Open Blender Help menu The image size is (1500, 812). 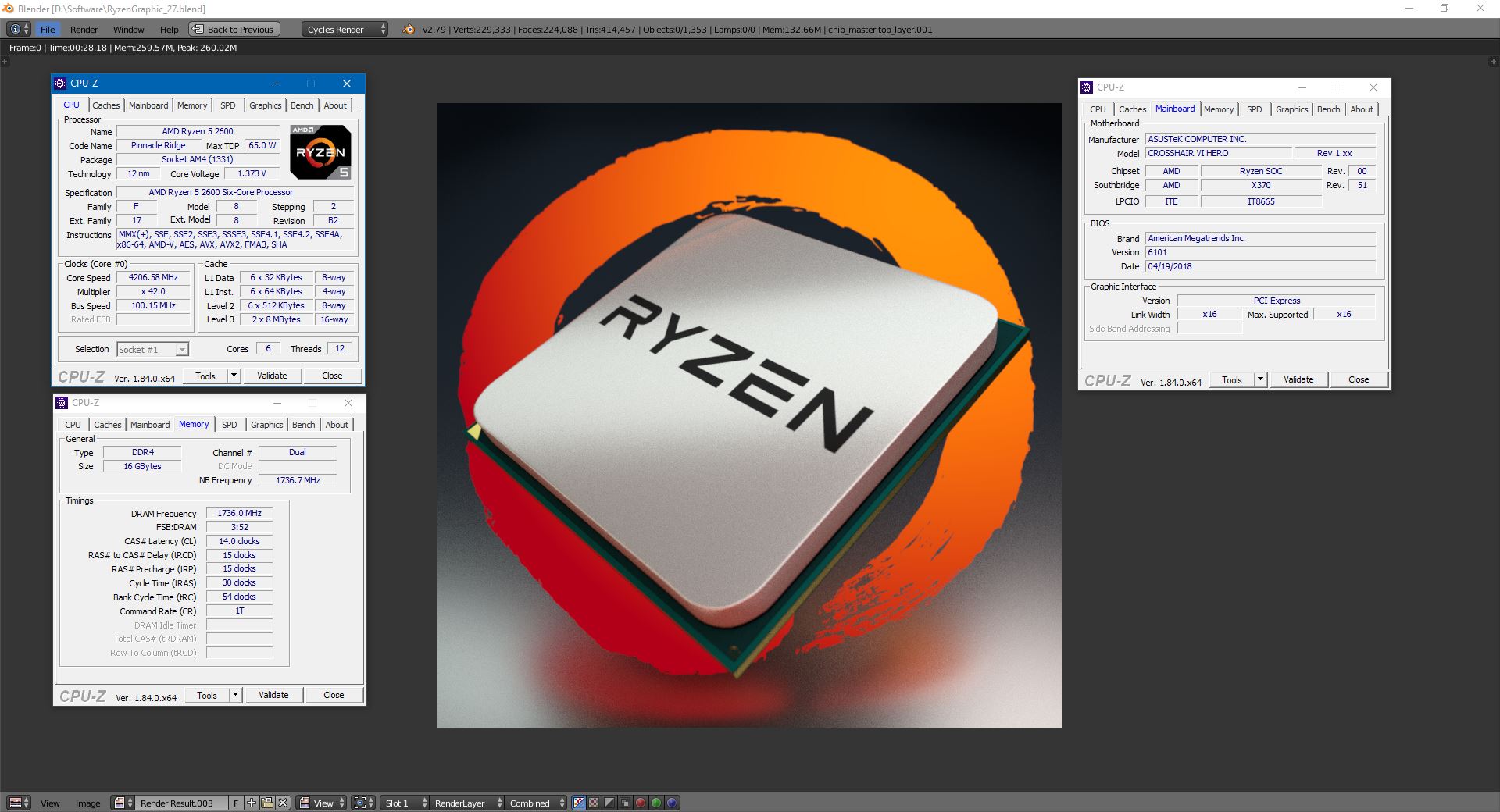click(x=169, y=29)
